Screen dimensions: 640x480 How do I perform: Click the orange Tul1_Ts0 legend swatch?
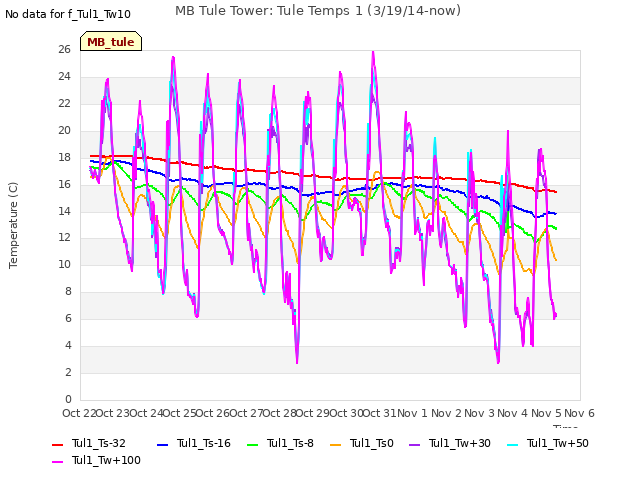click(336, 444)
